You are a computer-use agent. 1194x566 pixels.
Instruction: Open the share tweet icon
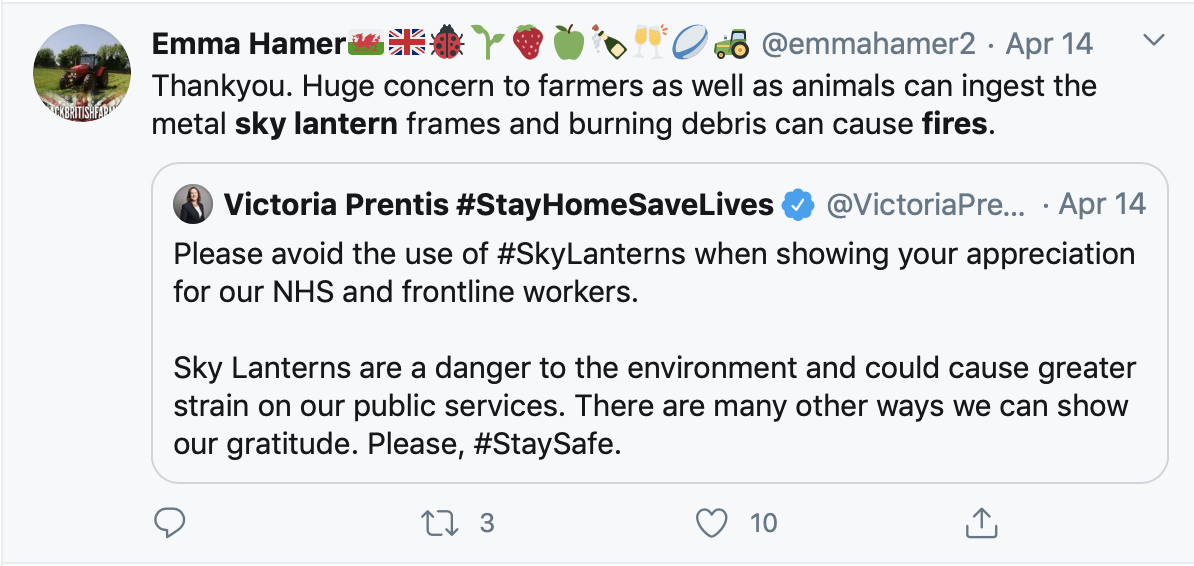(x=981, y=522)
